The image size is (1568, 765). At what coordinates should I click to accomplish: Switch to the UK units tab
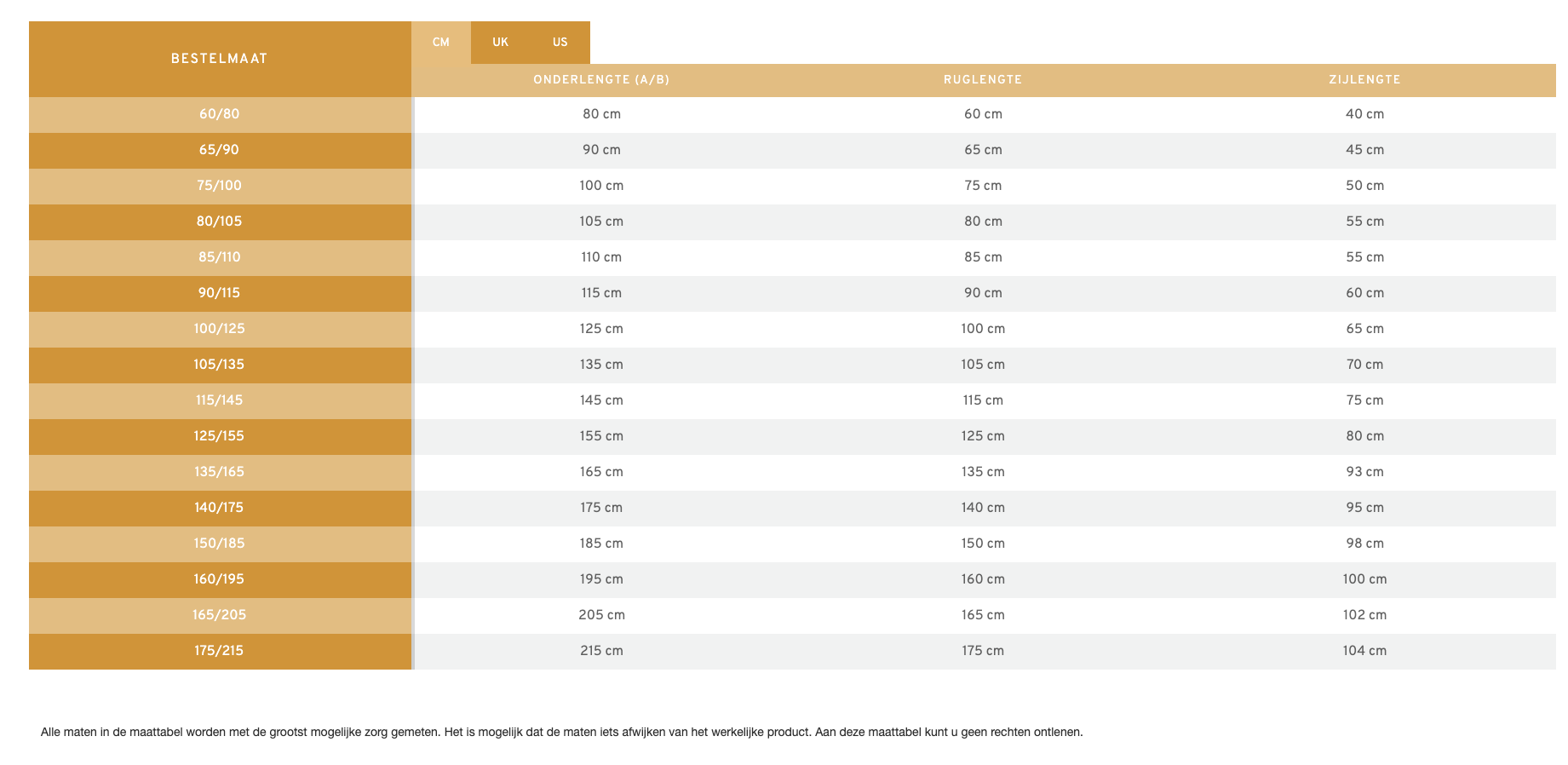tap(500, 43)
